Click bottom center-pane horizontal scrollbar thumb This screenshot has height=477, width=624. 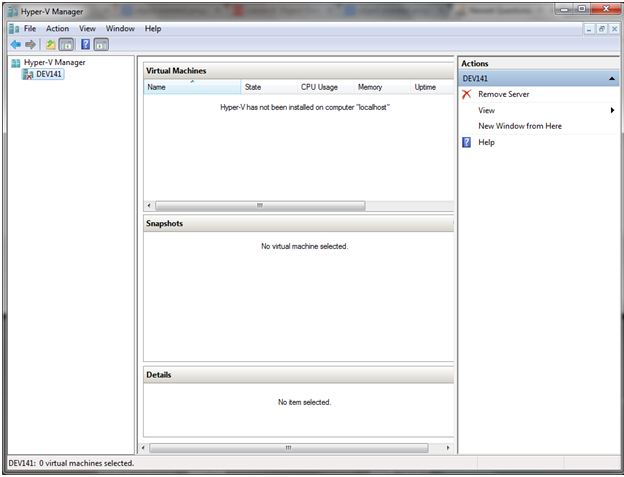click(x=289, y=448)
